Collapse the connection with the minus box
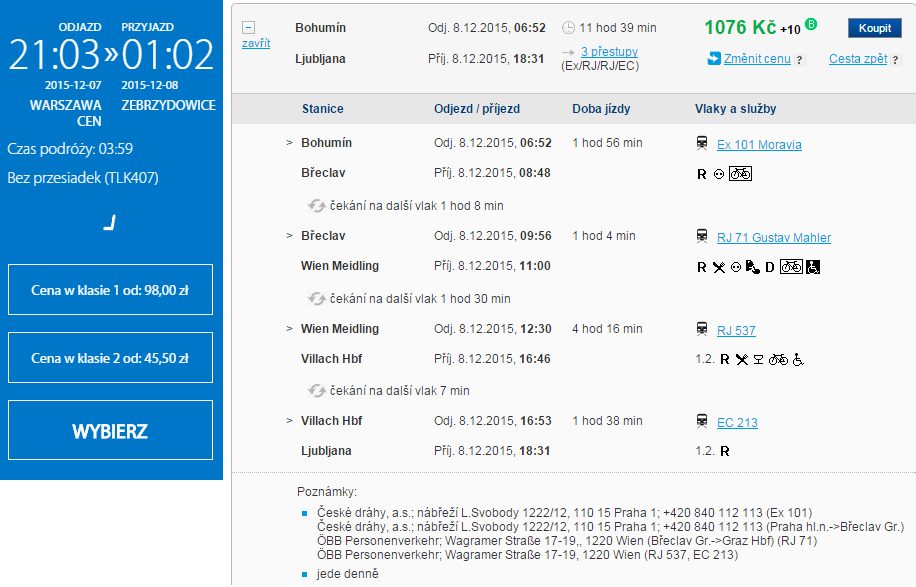The height and width of the screenshot is (587, 916). pos(248,27)
